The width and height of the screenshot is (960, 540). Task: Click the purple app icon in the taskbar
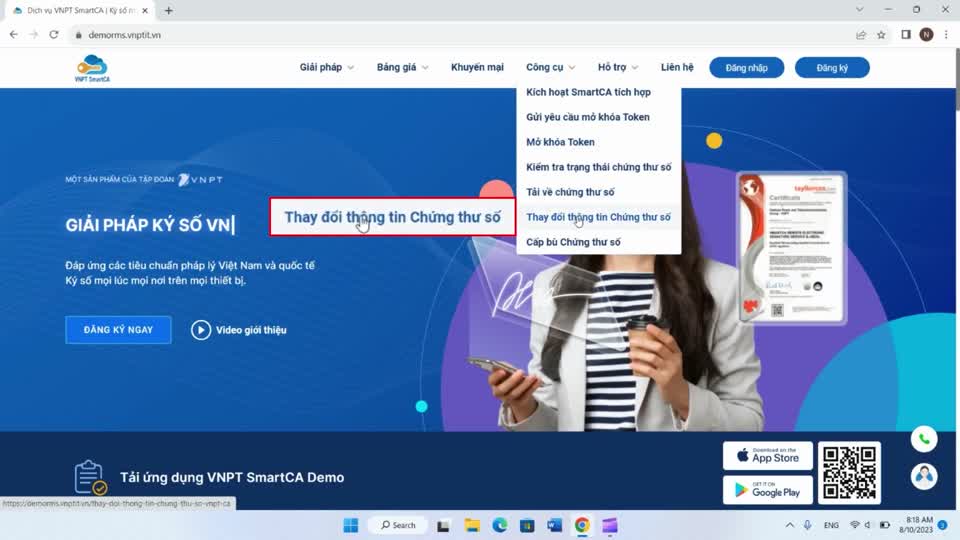click(x=610, y=525)
